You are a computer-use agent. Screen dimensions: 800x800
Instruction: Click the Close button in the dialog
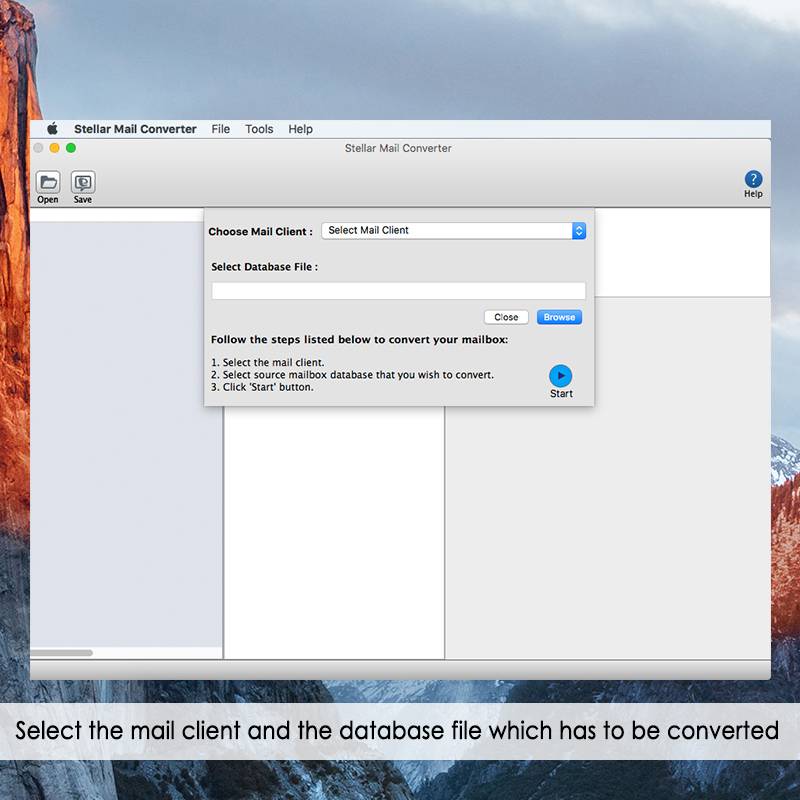coord(506,317)
